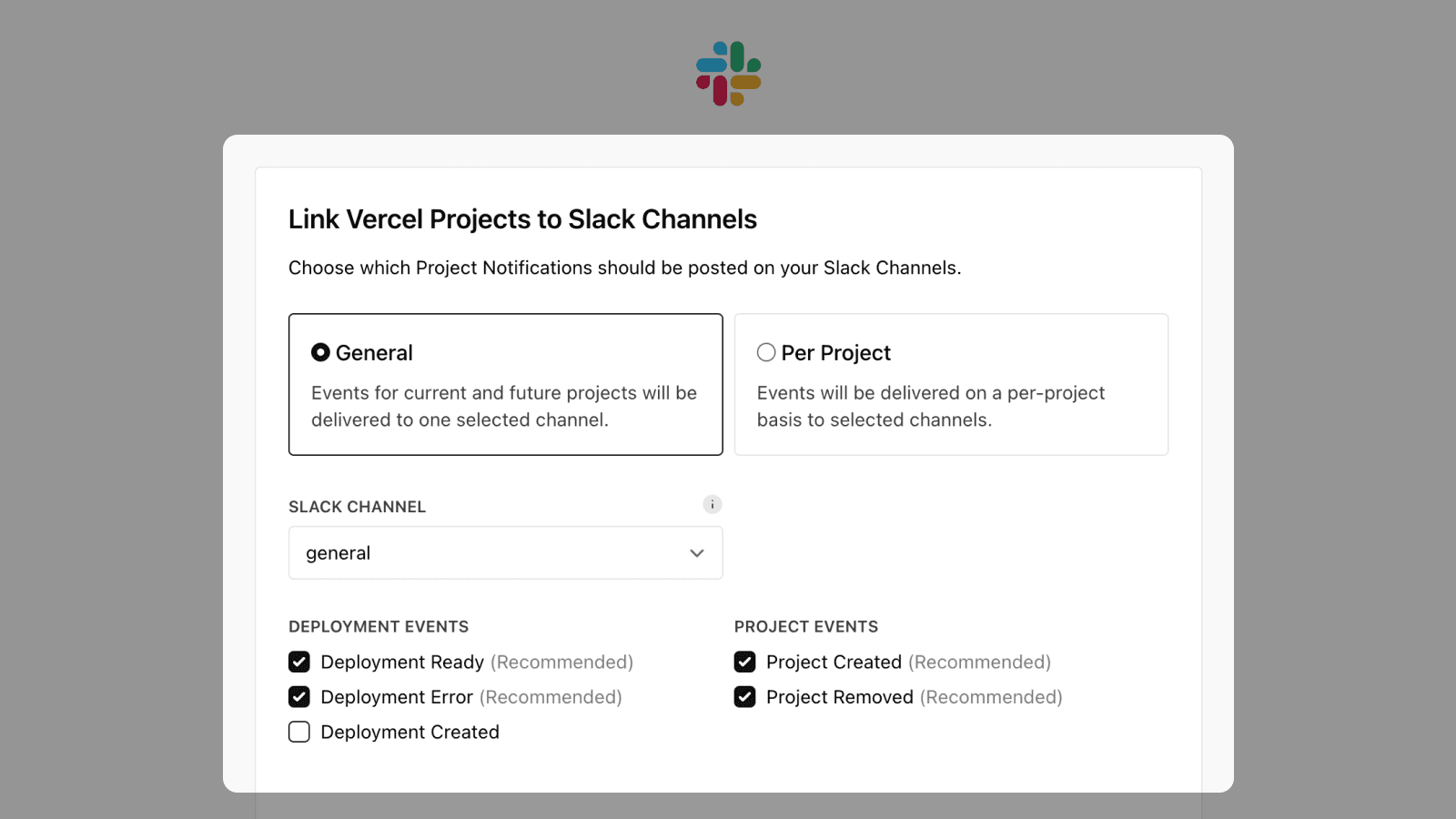This screenshot has height=819, width=1456.
Task: Click the info icon beside Slack Channel
Action: [x=712, y=504]
